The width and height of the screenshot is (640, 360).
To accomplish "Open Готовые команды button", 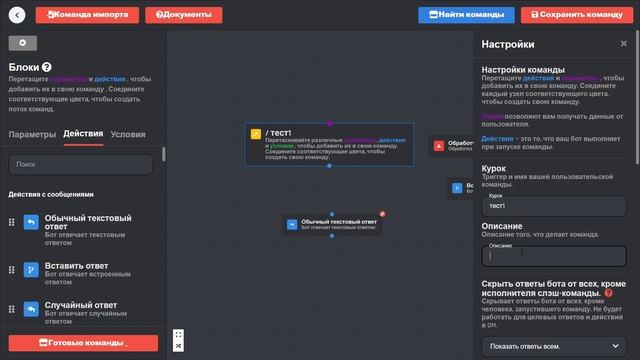I will pos(83,343).
